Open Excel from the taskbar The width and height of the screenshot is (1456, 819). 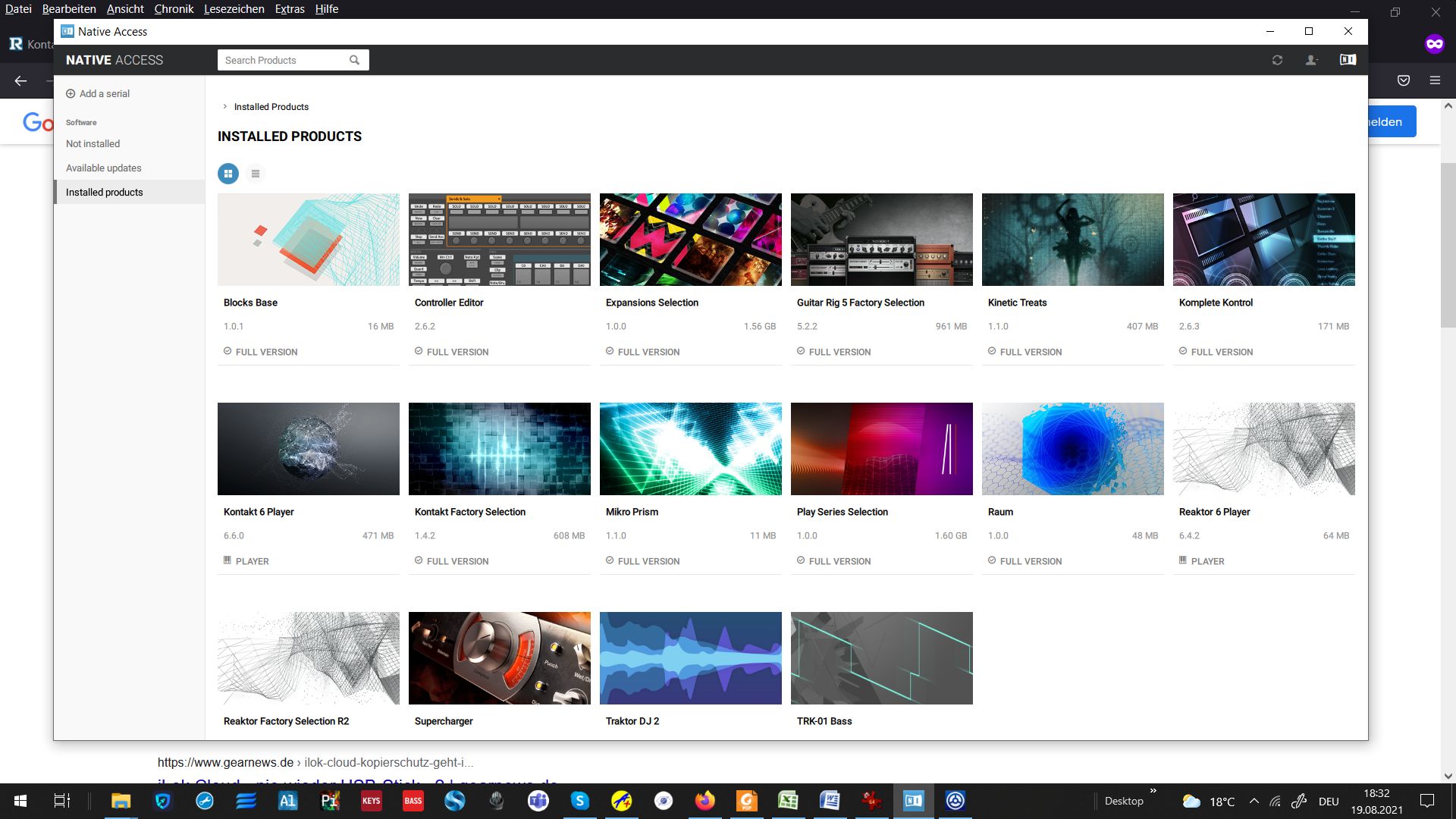coord(788,801)
